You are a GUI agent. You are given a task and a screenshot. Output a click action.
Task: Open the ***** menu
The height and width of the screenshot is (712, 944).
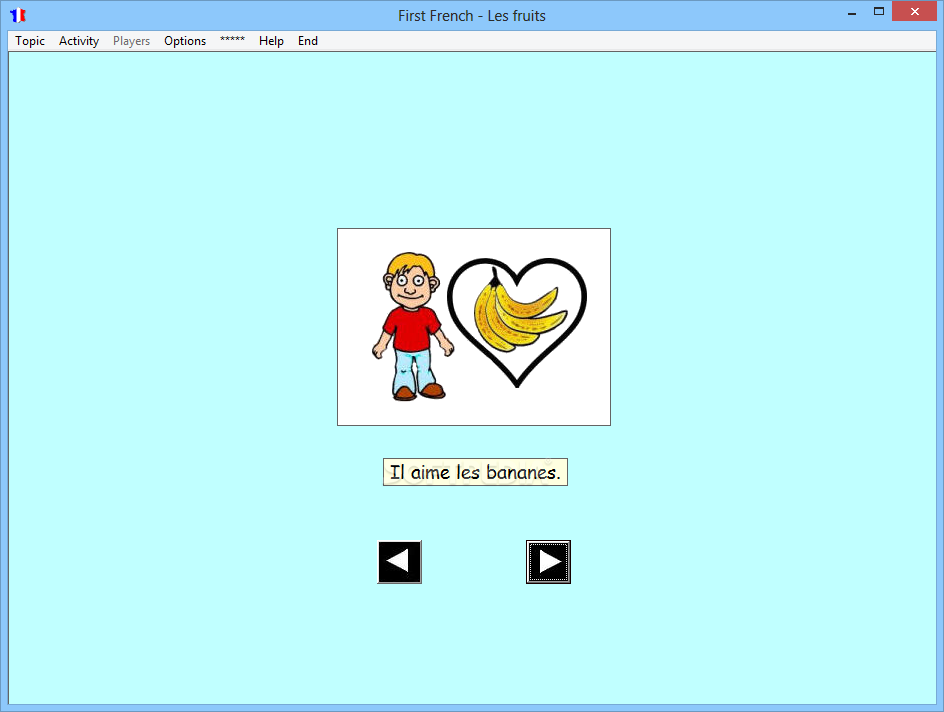232,41
